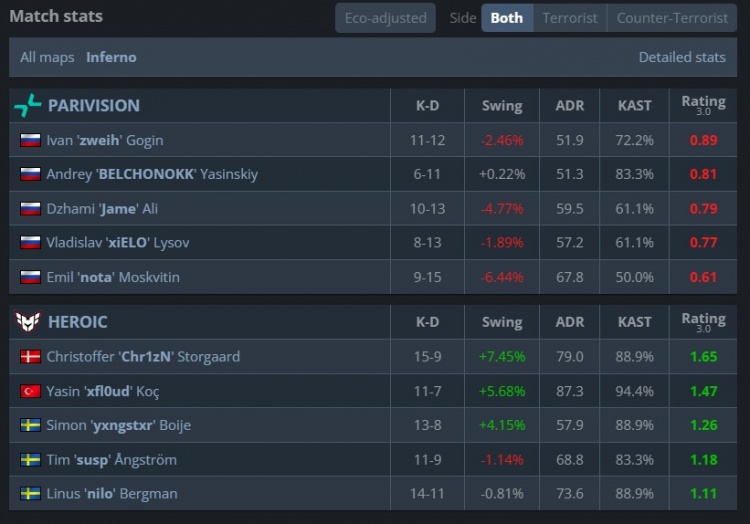Screen dimensions: 750x524
Task: Open Tim 'susp' Ångström player profile
Action: (x=110, y=460)
